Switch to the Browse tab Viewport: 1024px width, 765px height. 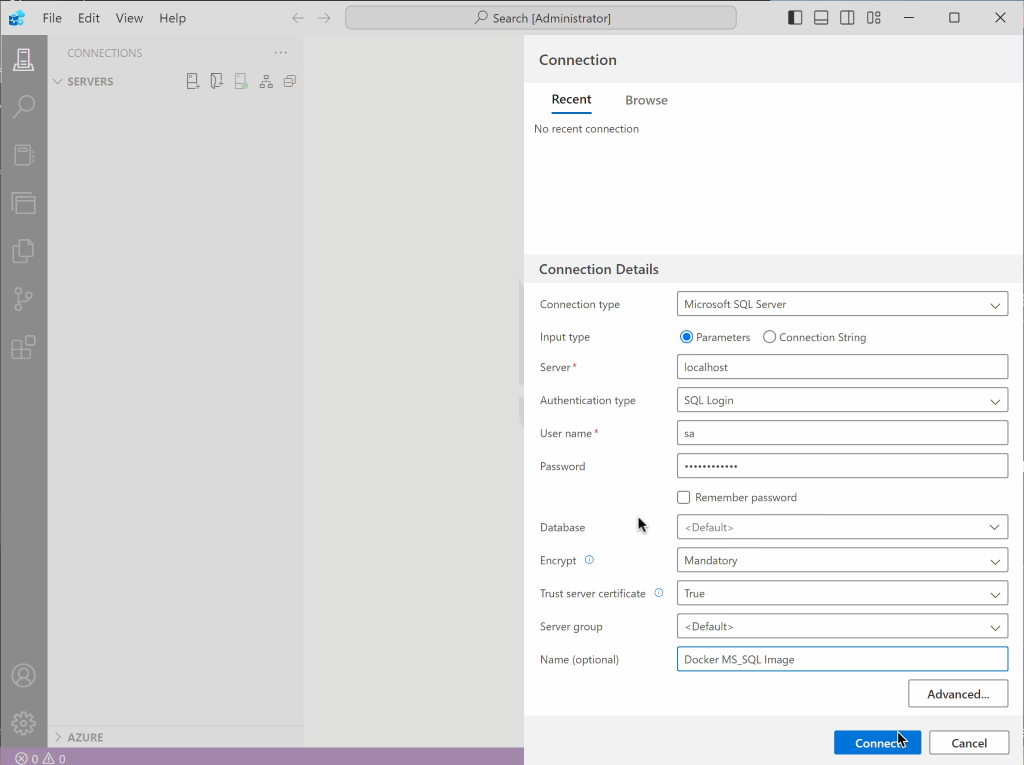coord(646,100)
